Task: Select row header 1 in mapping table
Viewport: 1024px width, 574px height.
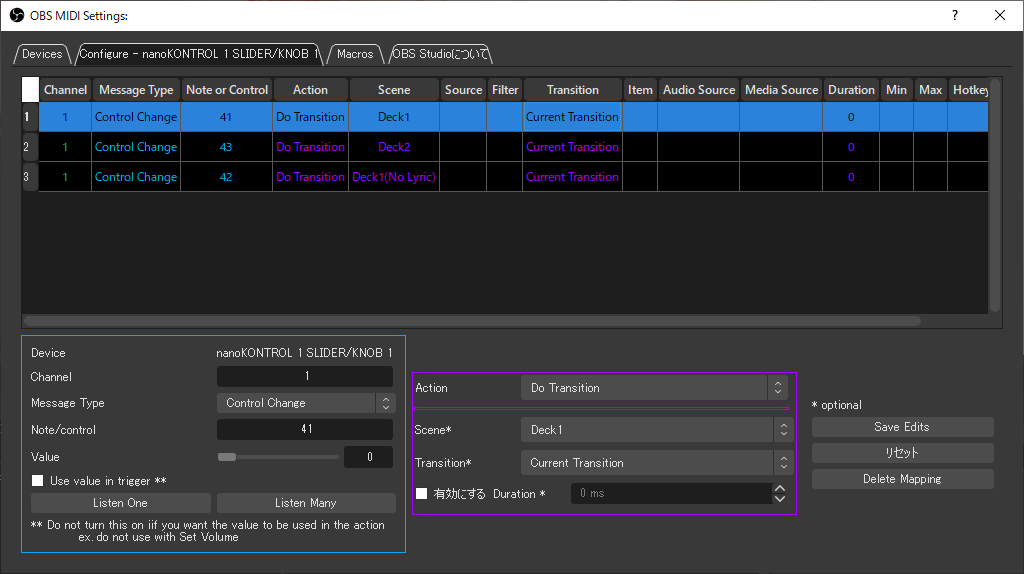Action: point(30,117)
